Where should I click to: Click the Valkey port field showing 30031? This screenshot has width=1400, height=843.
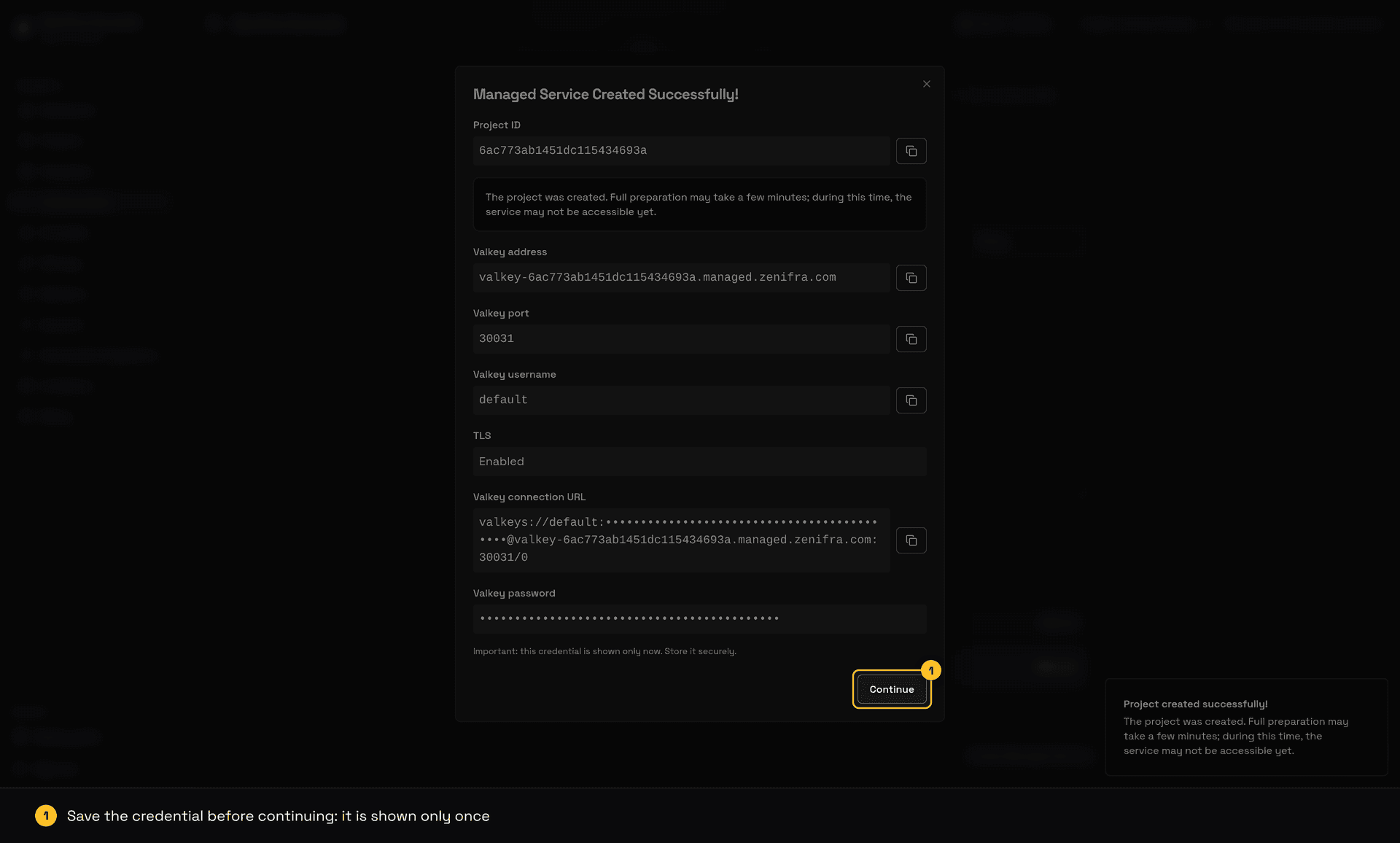(681, 339)
